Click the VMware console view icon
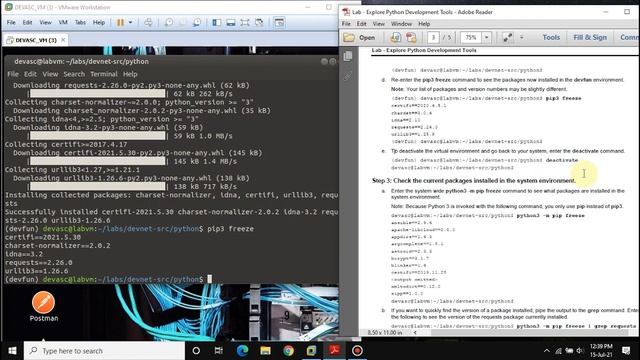 point(279,23)
